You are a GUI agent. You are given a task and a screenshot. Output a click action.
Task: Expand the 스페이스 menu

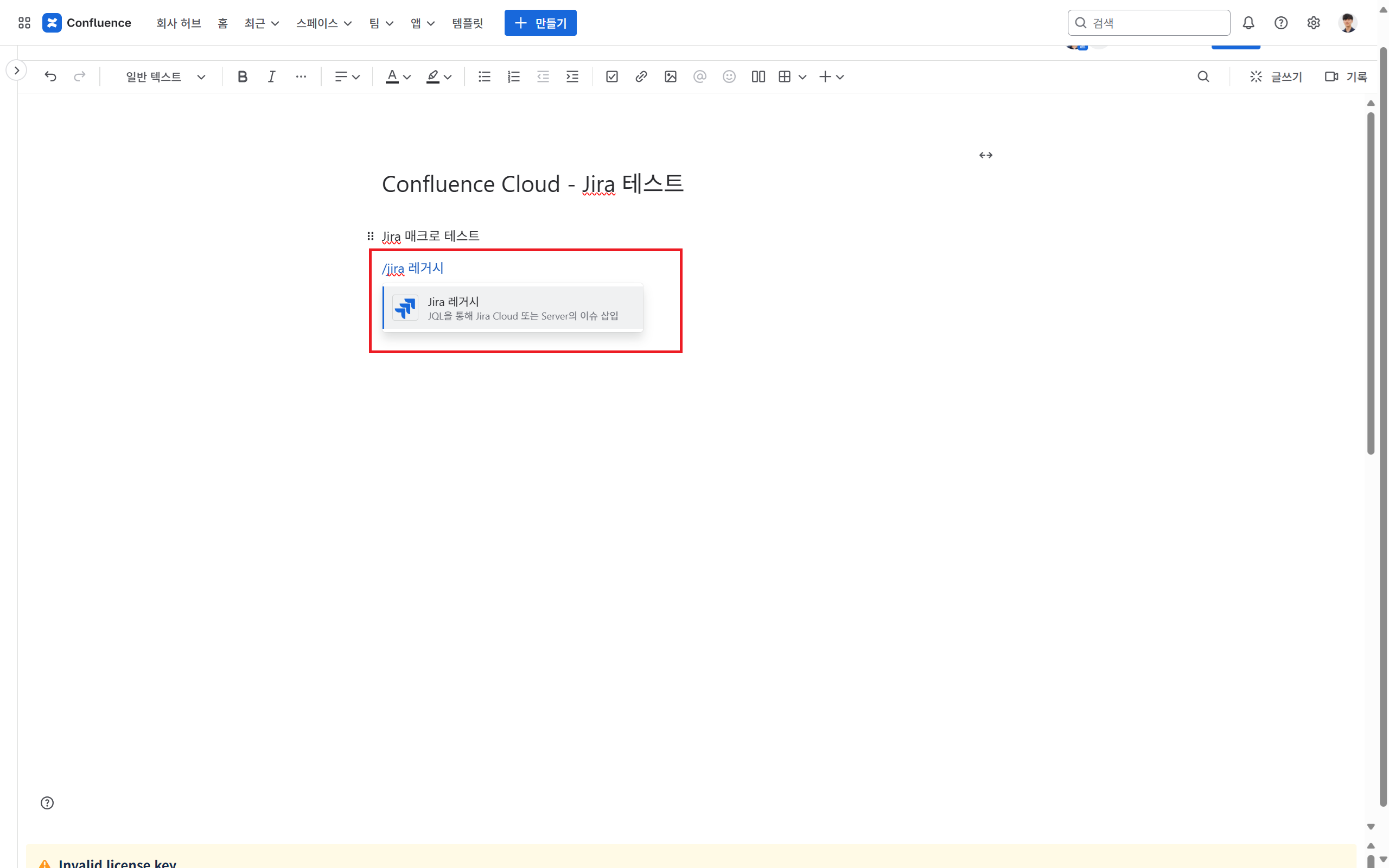[x=324, y=23]
